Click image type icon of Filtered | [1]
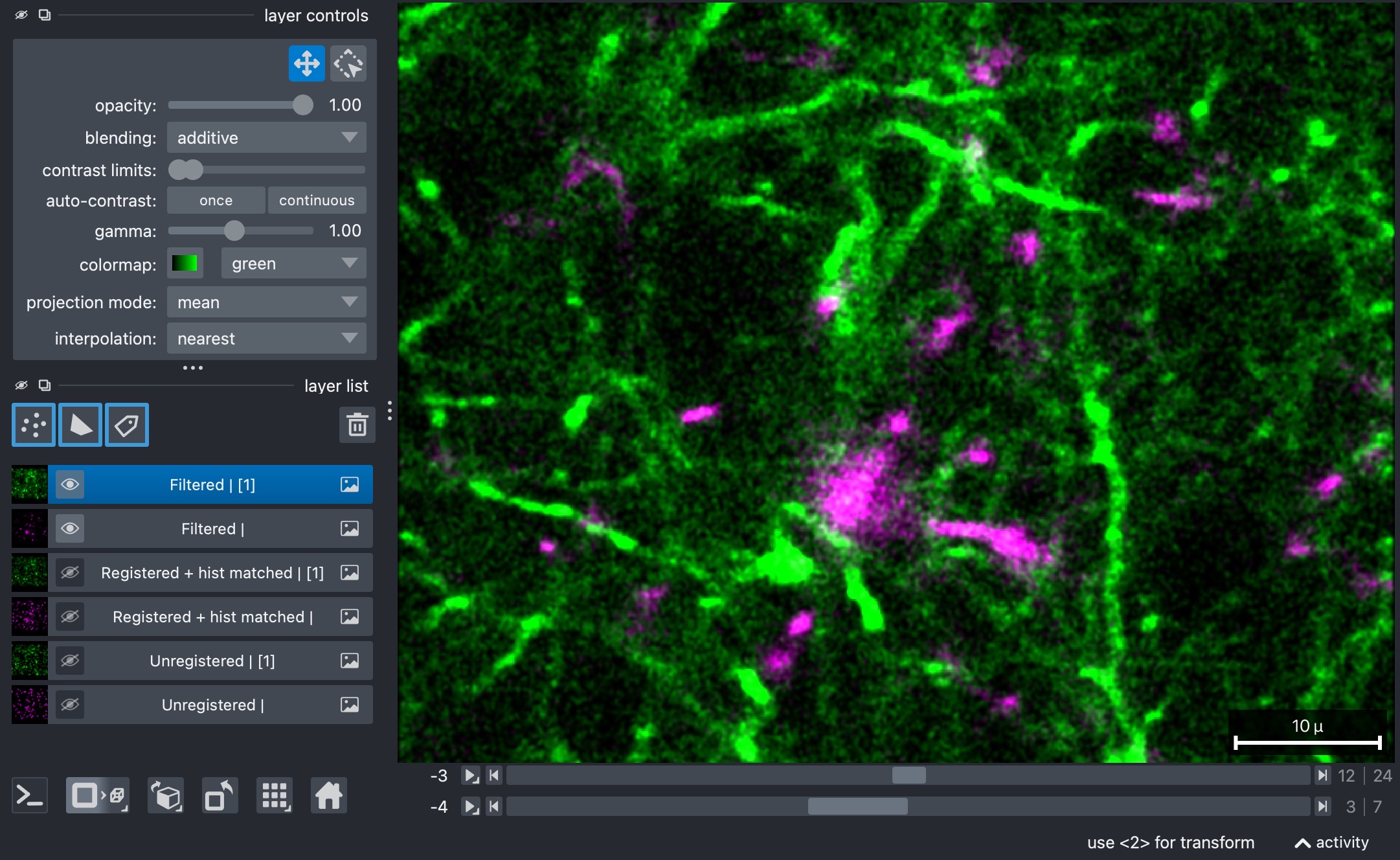 (x=350, y=484)
